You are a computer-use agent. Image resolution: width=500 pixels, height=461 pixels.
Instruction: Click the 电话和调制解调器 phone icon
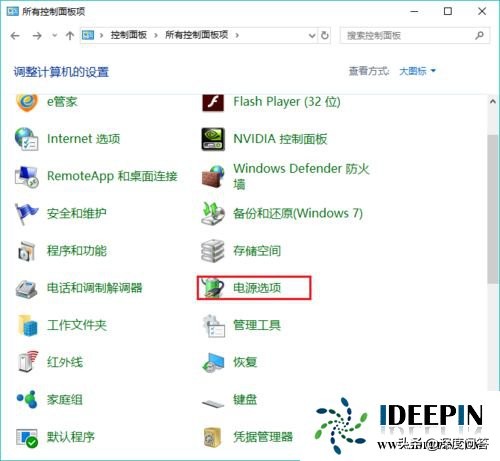(x=27, y=288)
